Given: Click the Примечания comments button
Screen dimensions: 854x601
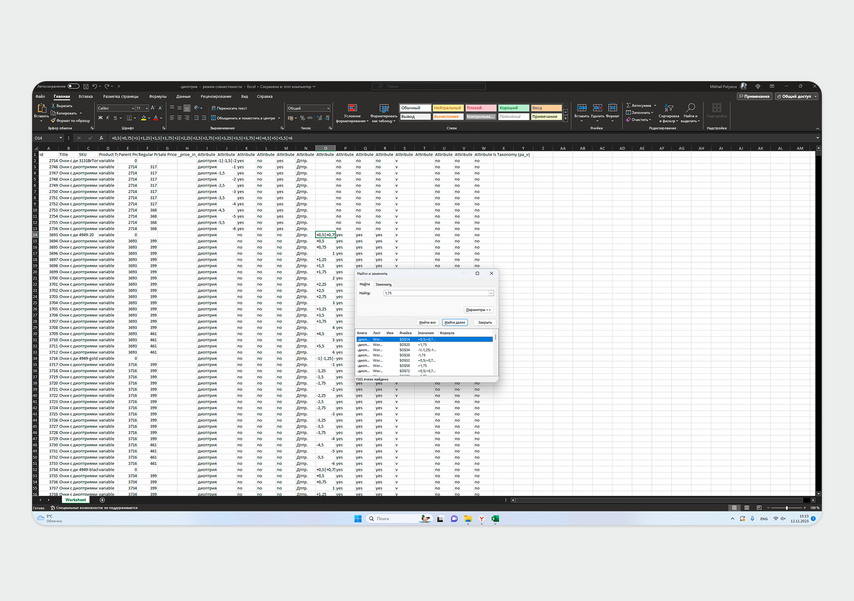Looking at the screenshot, I should point(754,96).
